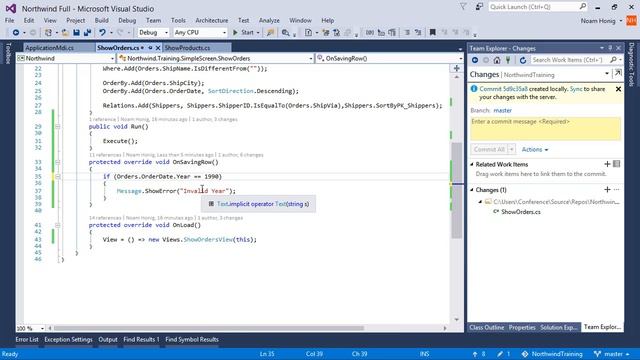Open the Actions dropdown
Screen dimensions: 640x360
coord(535,149)
